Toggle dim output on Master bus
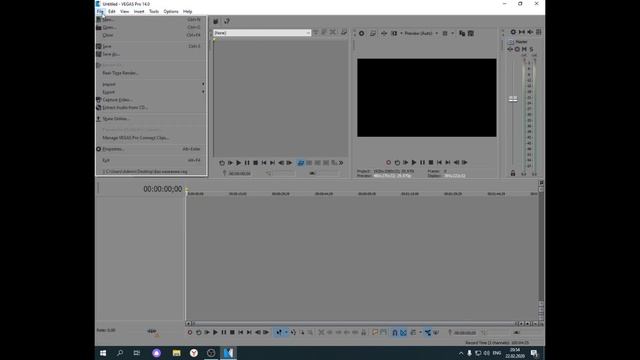Screen dimensions: 640x360 point(530,32)
